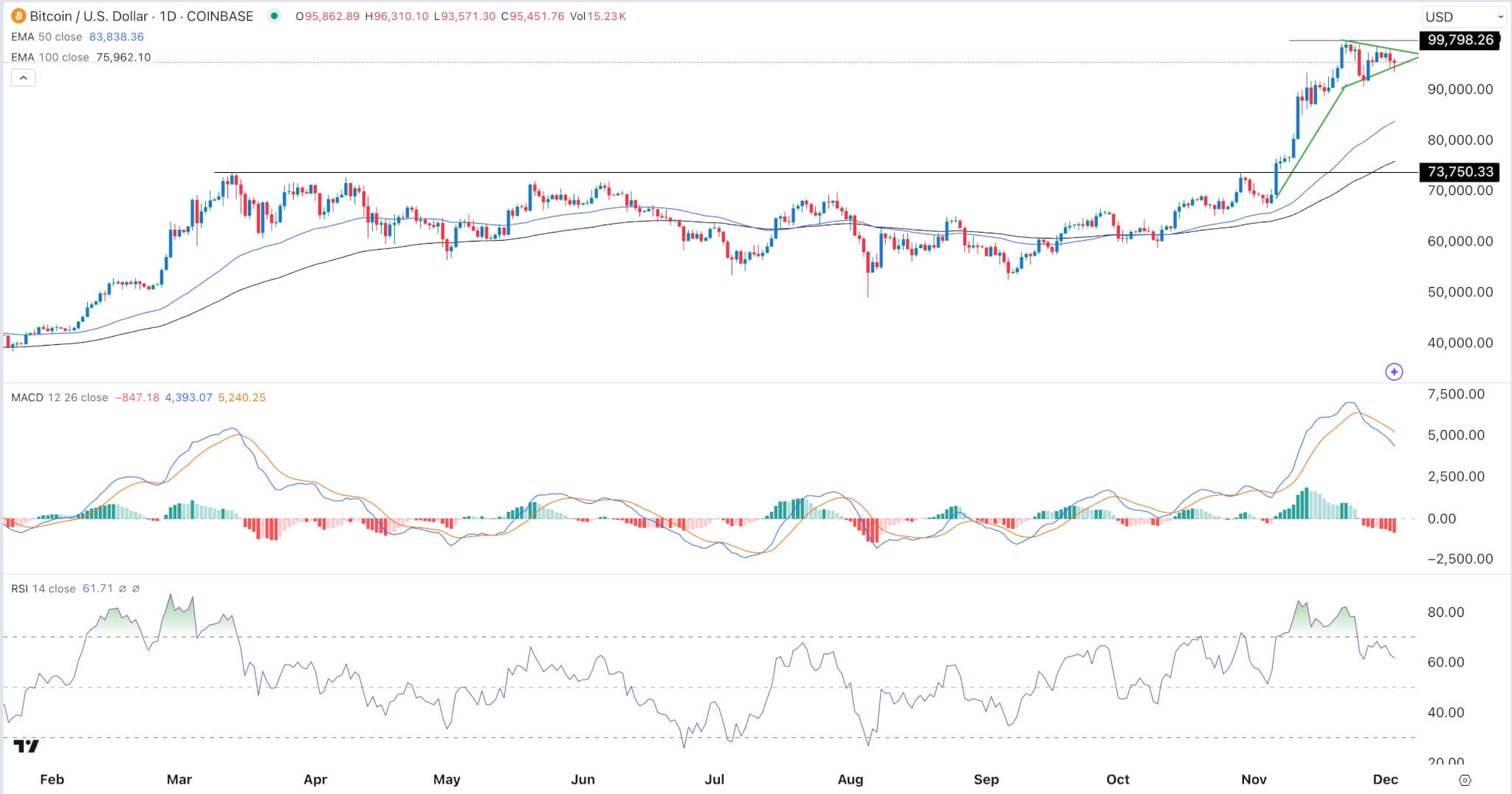Click the COINBASE exchange label

tap(220, 16)
